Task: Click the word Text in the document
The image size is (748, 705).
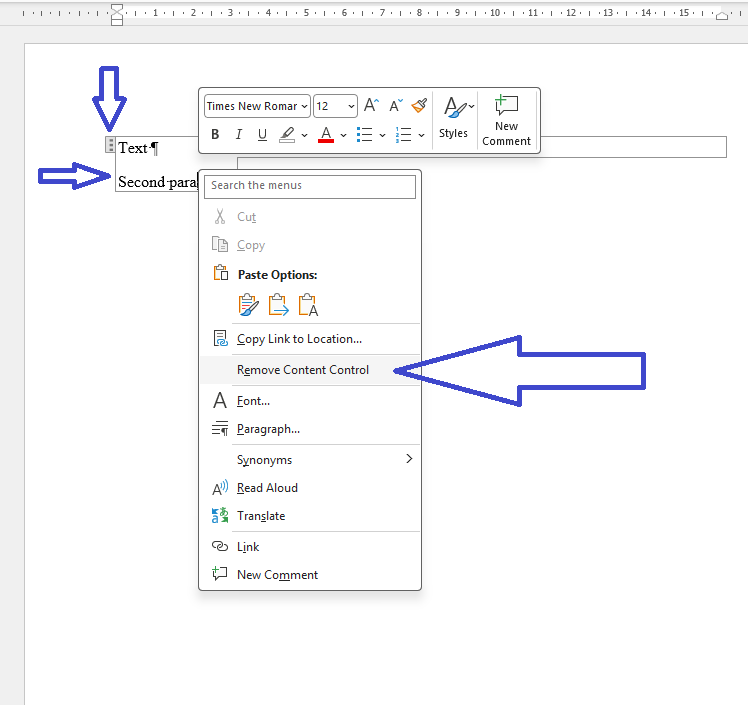Action: (133, 148)
